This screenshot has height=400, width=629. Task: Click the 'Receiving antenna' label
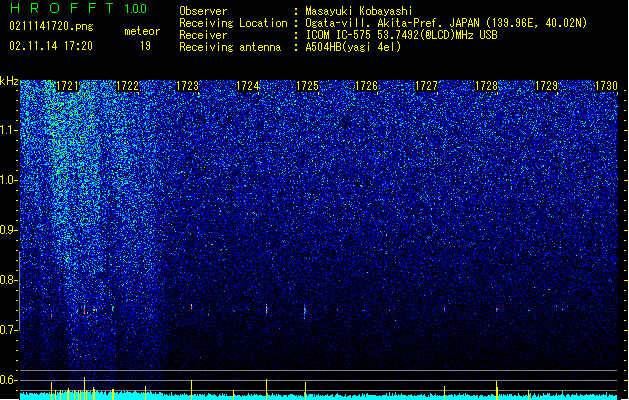point(230,47)
